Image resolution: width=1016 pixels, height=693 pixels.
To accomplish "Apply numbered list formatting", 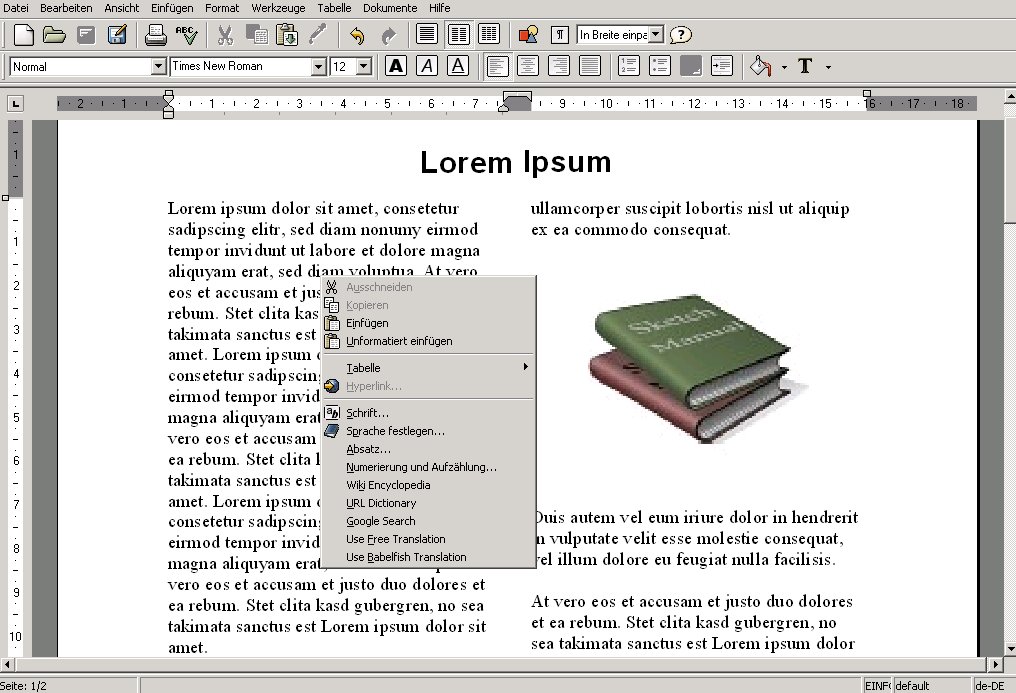I will coord(629,66).
